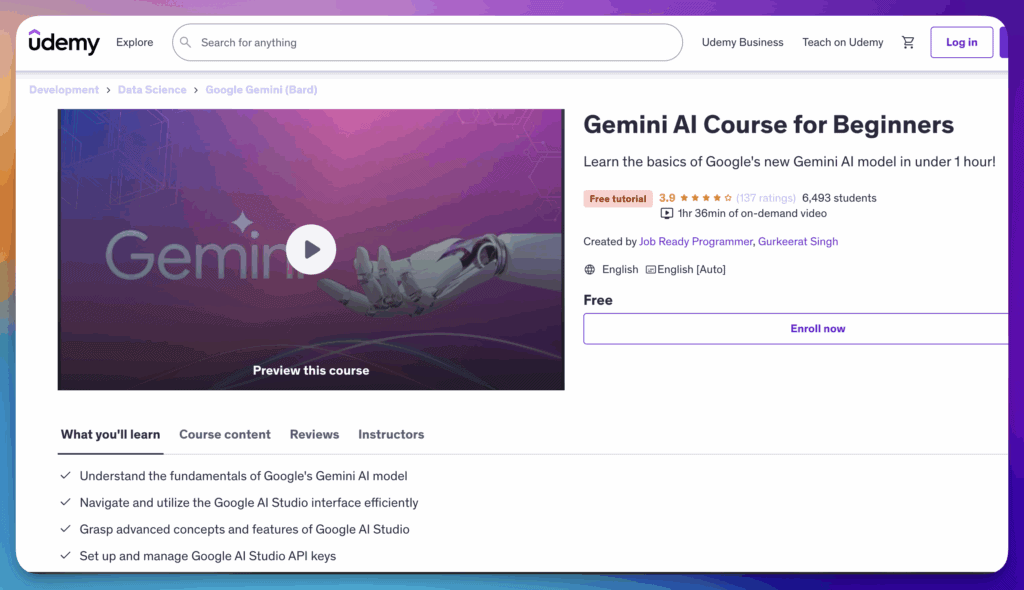Play the course preview video
The width and height of the screenshot is (1024, 590).
coord(311,250)
